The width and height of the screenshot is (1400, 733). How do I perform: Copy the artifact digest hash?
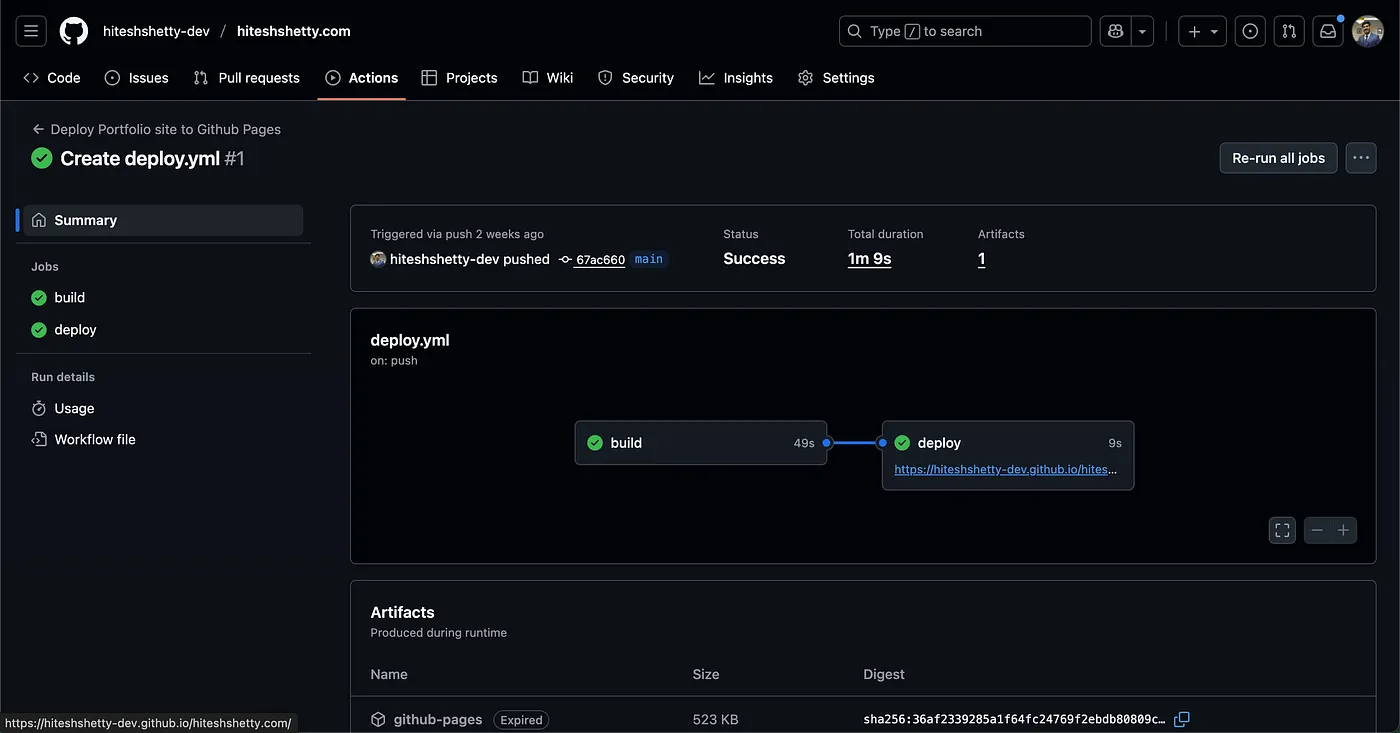pyautogui.click(x=1182, y=719)
